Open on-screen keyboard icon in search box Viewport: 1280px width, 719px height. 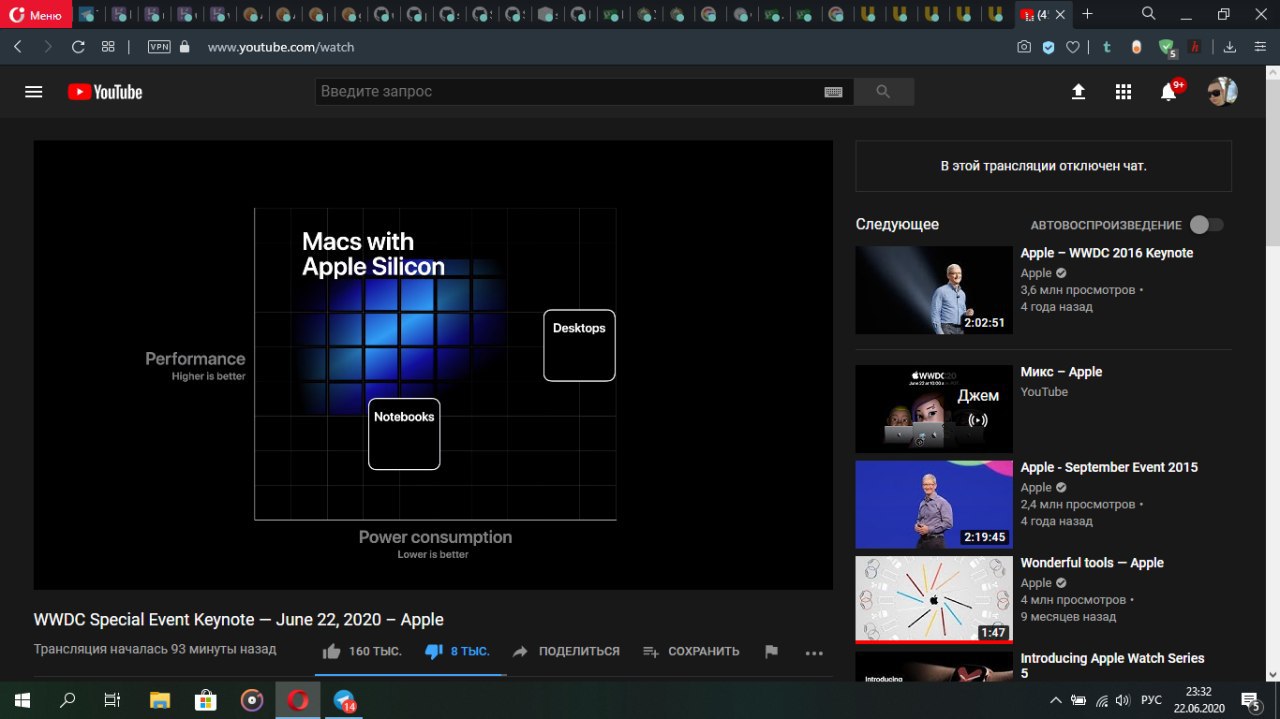[x=833, y=92]
